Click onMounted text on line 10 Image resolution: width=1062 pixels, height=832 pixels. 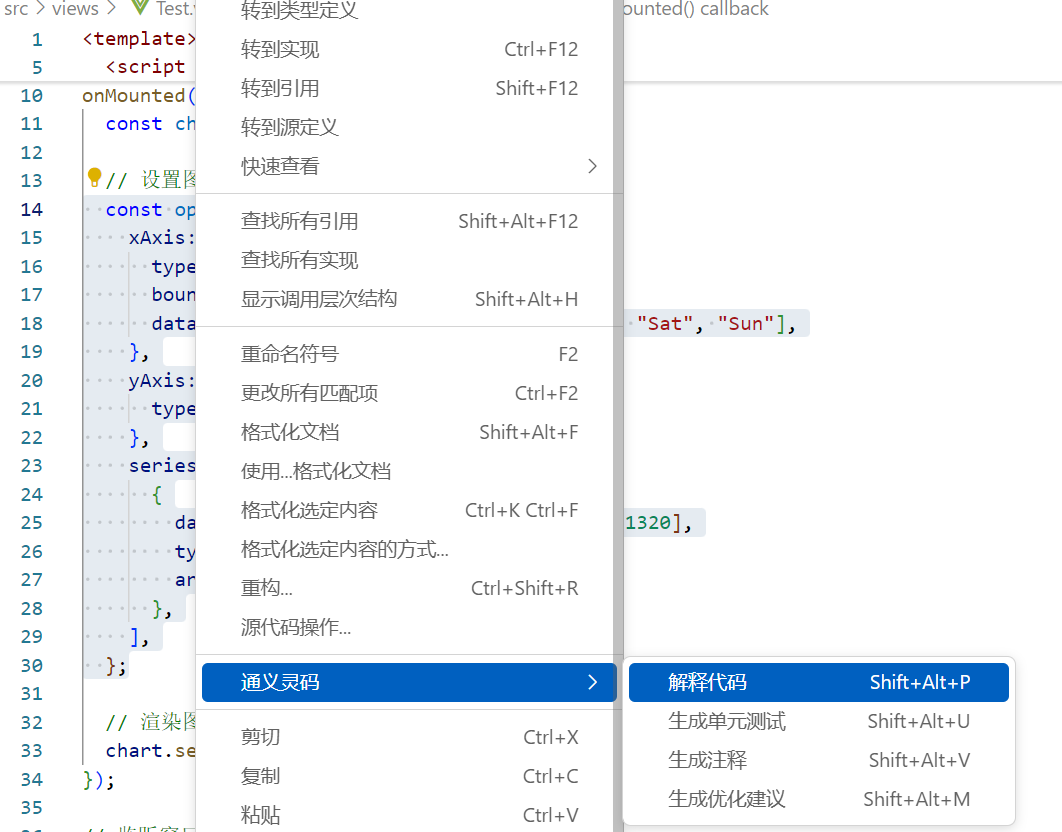[x=133, y=96]
